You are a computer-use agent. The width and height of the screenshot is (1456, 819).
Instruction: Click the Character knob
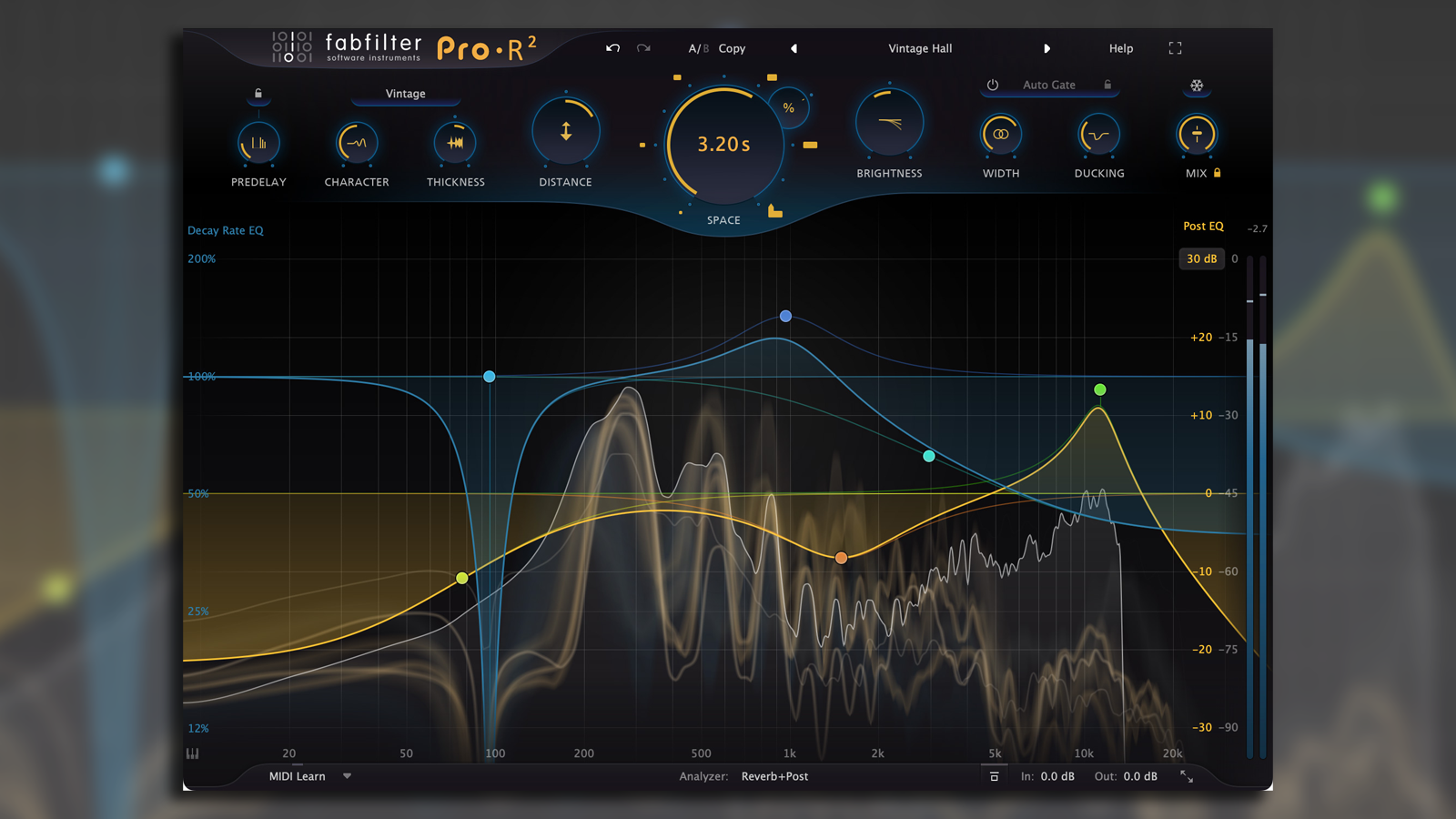tap(357, 143)
